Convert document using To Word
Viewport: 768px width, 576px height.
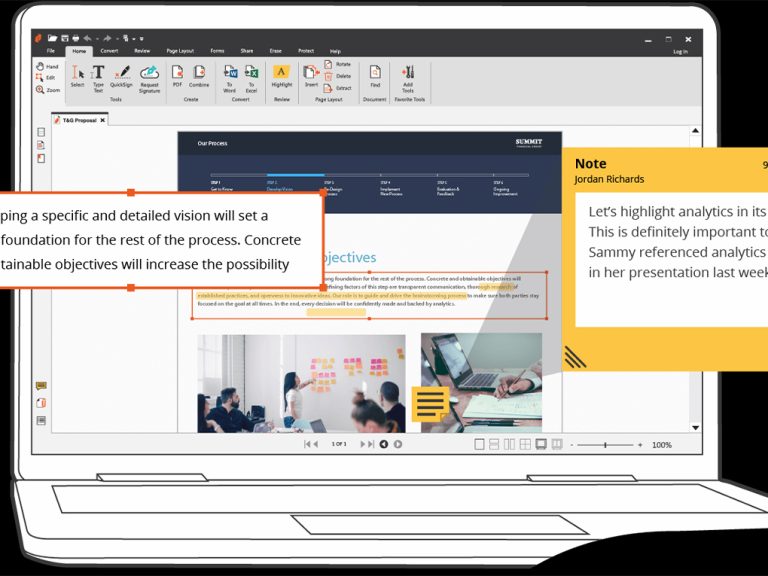coord(229,76)
